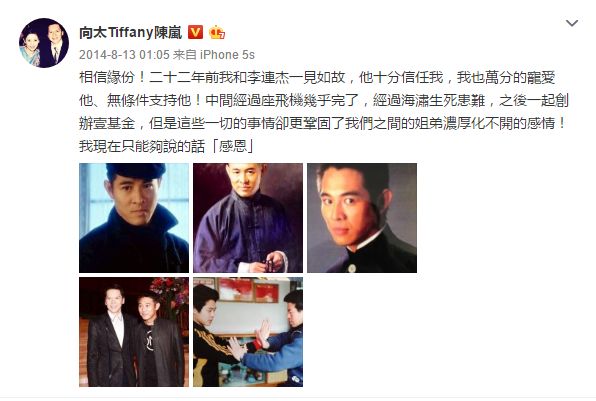This screenshot has height=401, width=596.
Task: Click the phrase 化不開的感情 in third line
Action: tap(517, 124)
